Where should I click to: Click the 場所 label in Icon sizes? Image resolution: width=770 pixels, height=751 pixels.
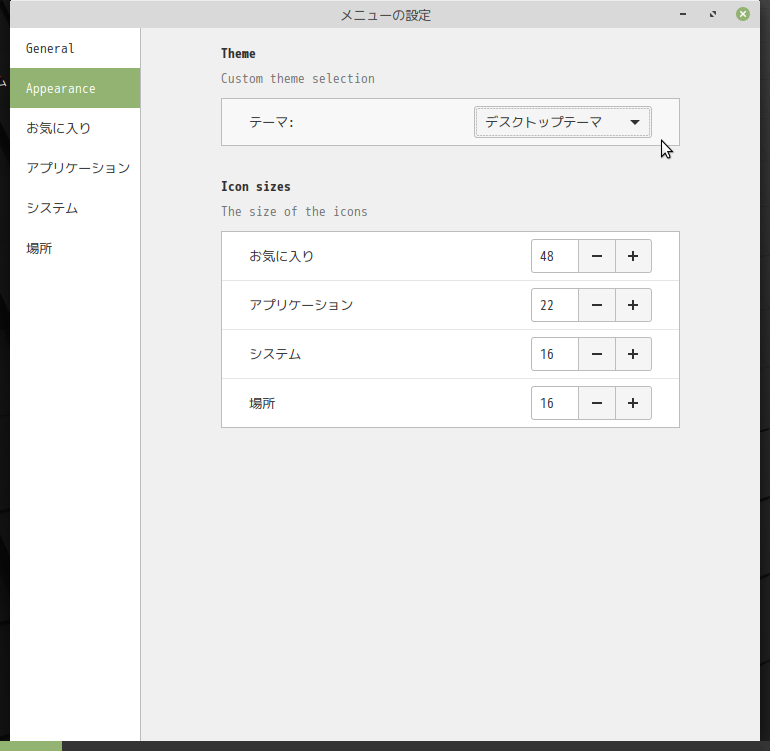[262, 403]
